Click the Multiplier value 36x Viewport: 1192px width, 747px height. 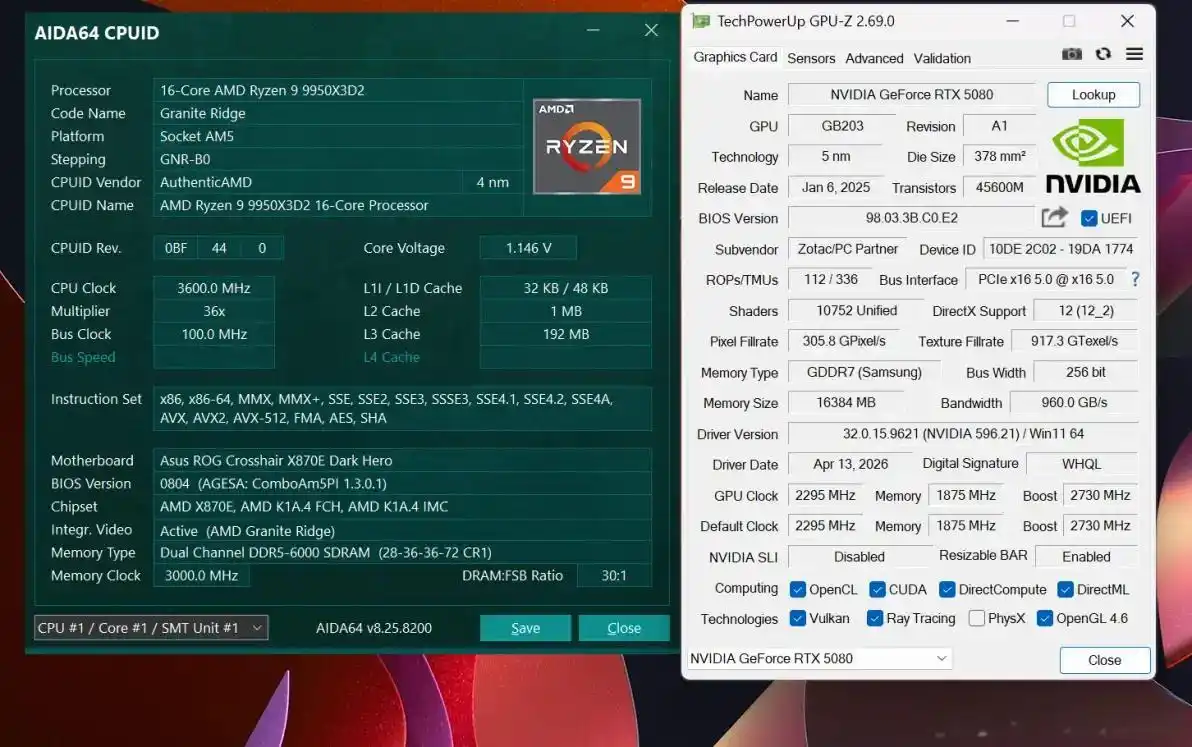pyautogui.click(x=214, y=311)
